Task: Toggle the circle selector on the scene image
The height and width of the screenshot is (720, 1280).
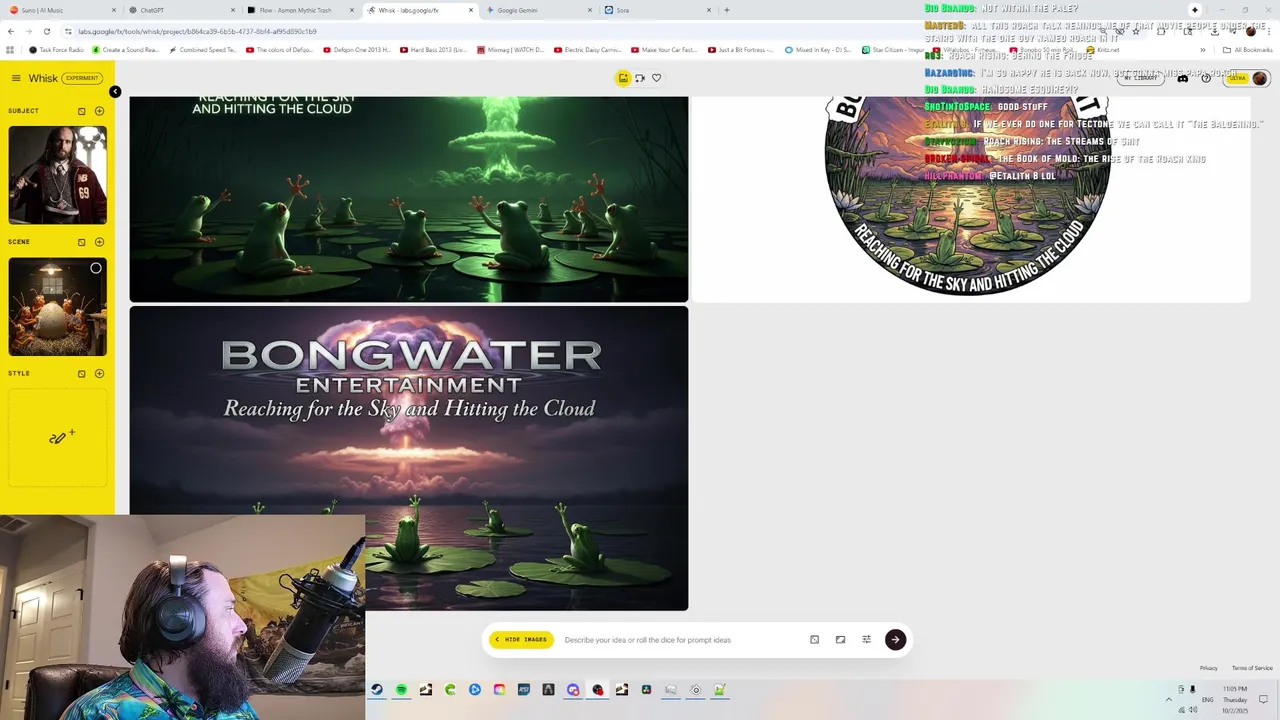Action: pyautogui.click(x=96, y=268)
